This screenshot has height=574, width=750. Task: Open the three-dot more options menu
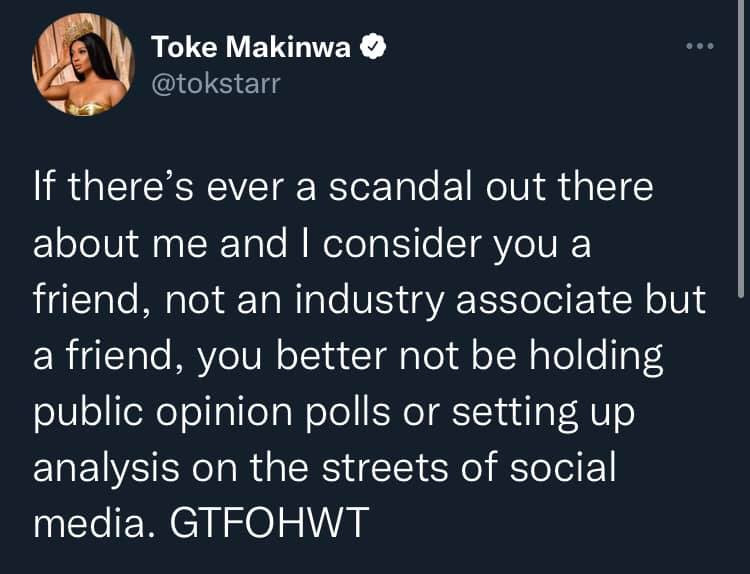click(x=699, y=47)
